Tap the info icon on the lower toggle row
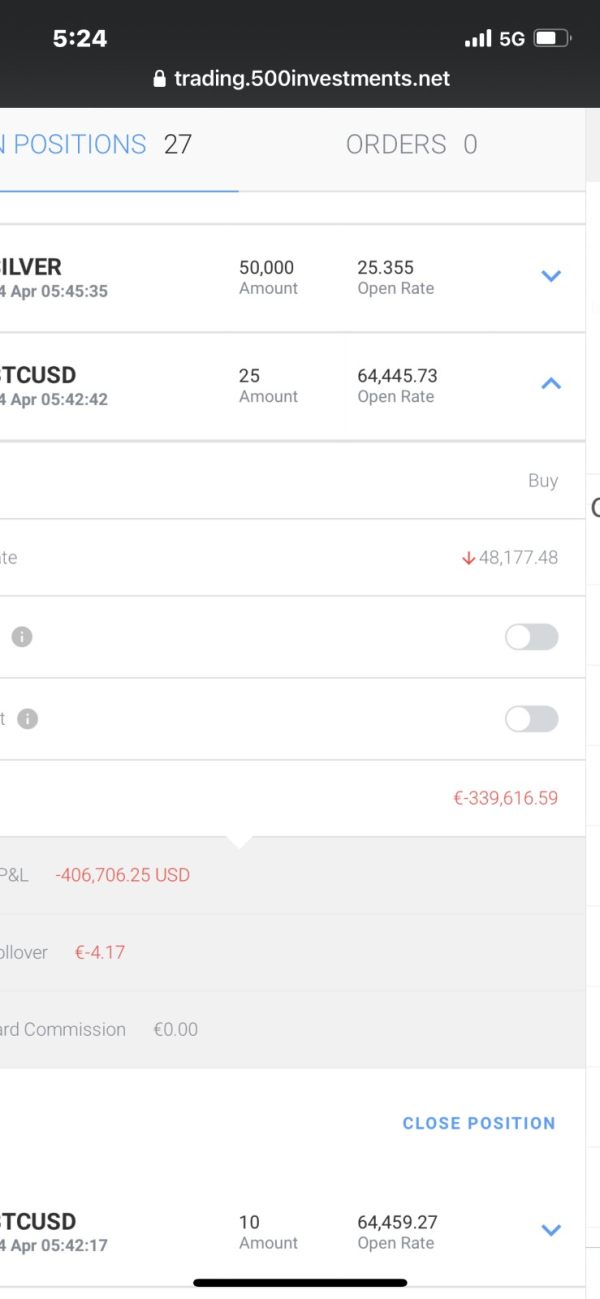 coord(28,719)
